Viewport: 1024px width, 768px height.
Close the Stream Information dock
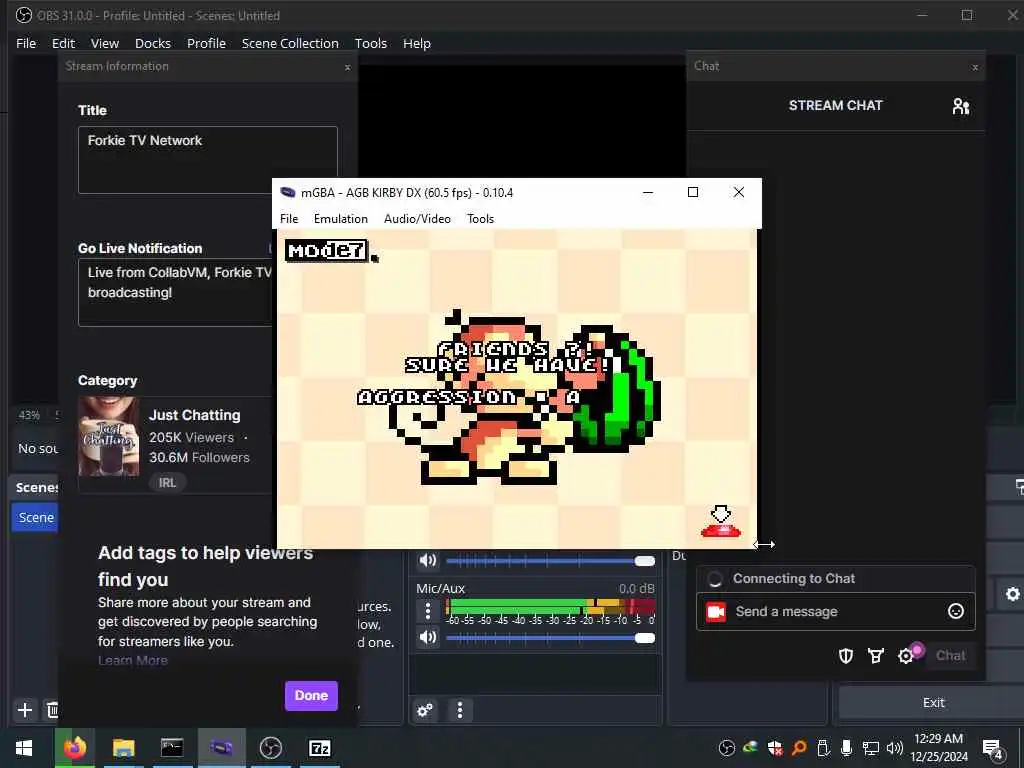347,67
